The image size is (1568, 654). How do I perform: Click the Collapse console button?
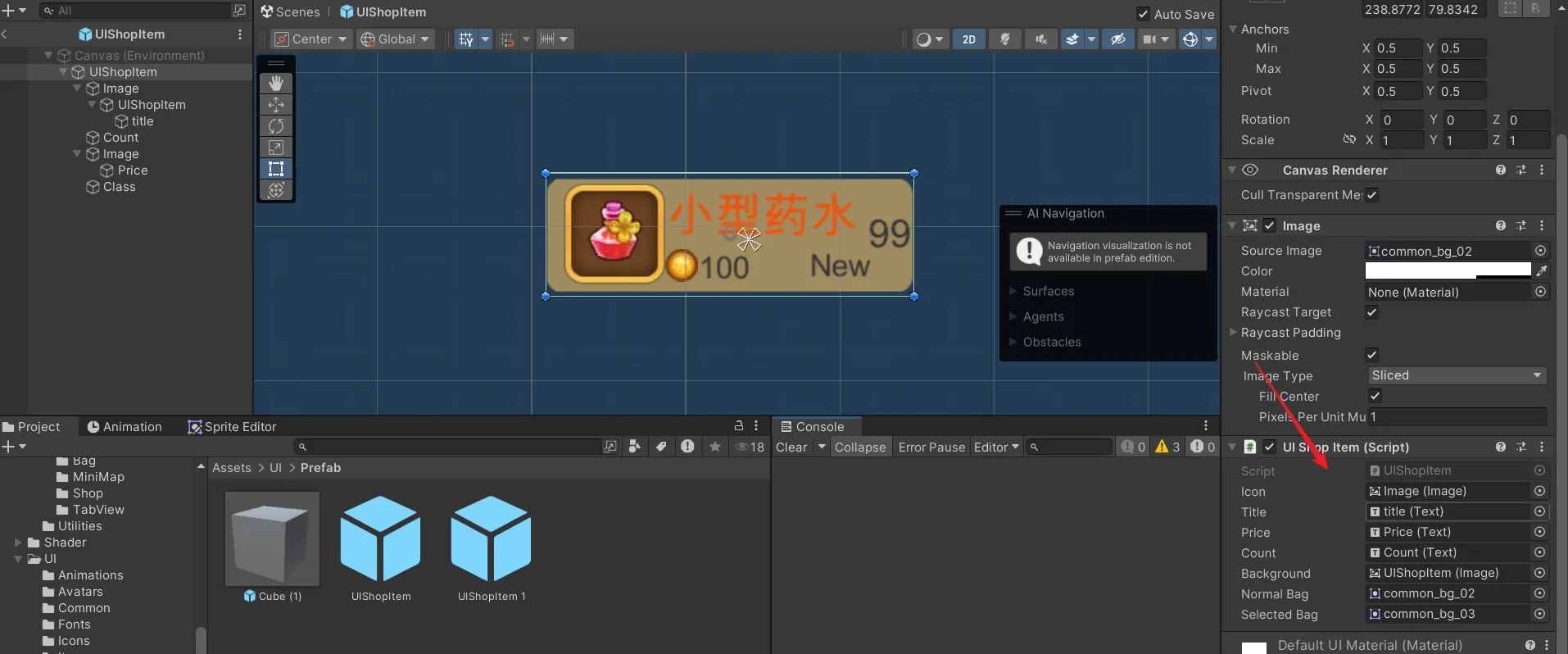coord(860,447)
